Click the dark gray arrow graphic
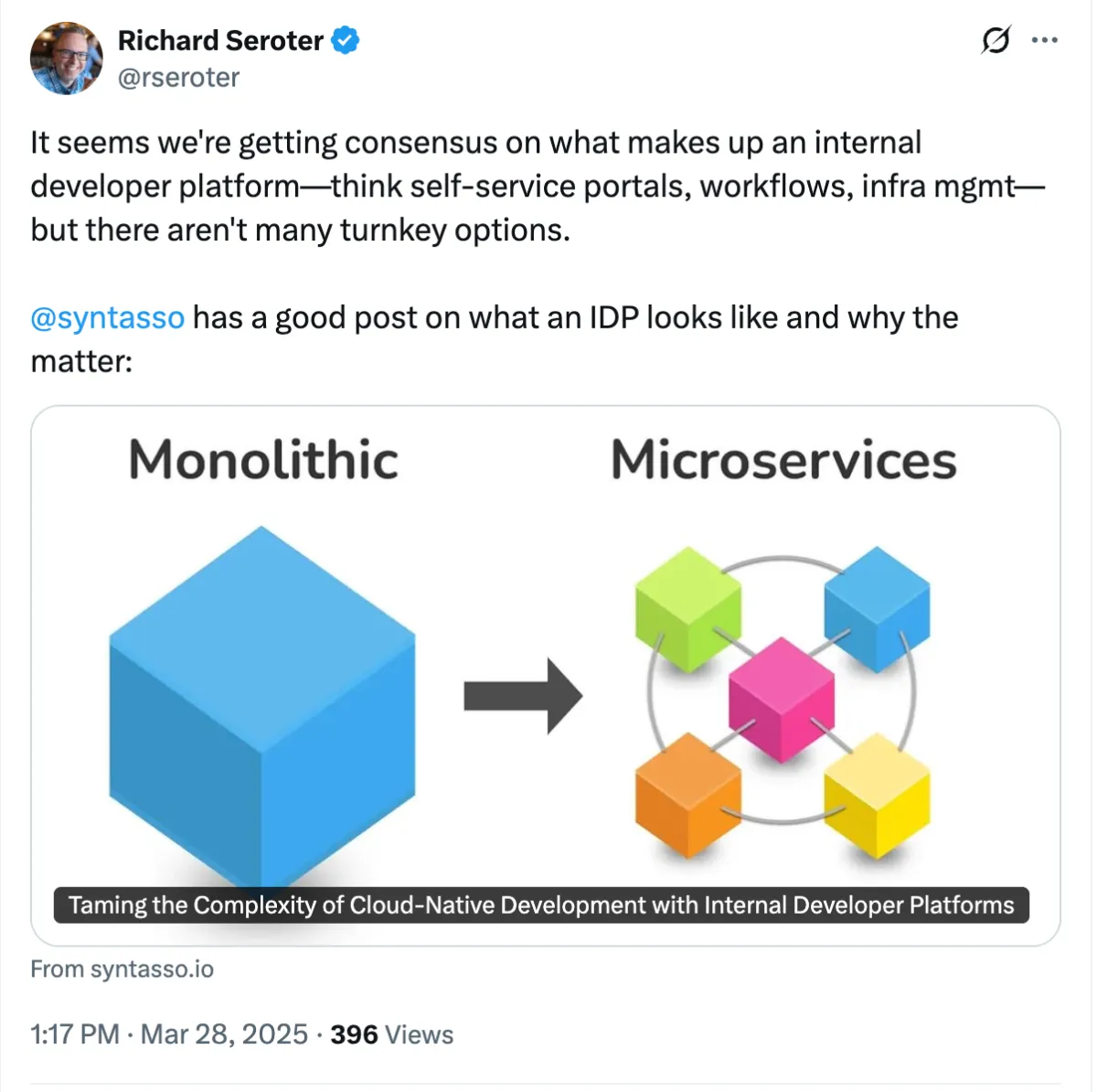1097x1092 pixels. [523, 696]
